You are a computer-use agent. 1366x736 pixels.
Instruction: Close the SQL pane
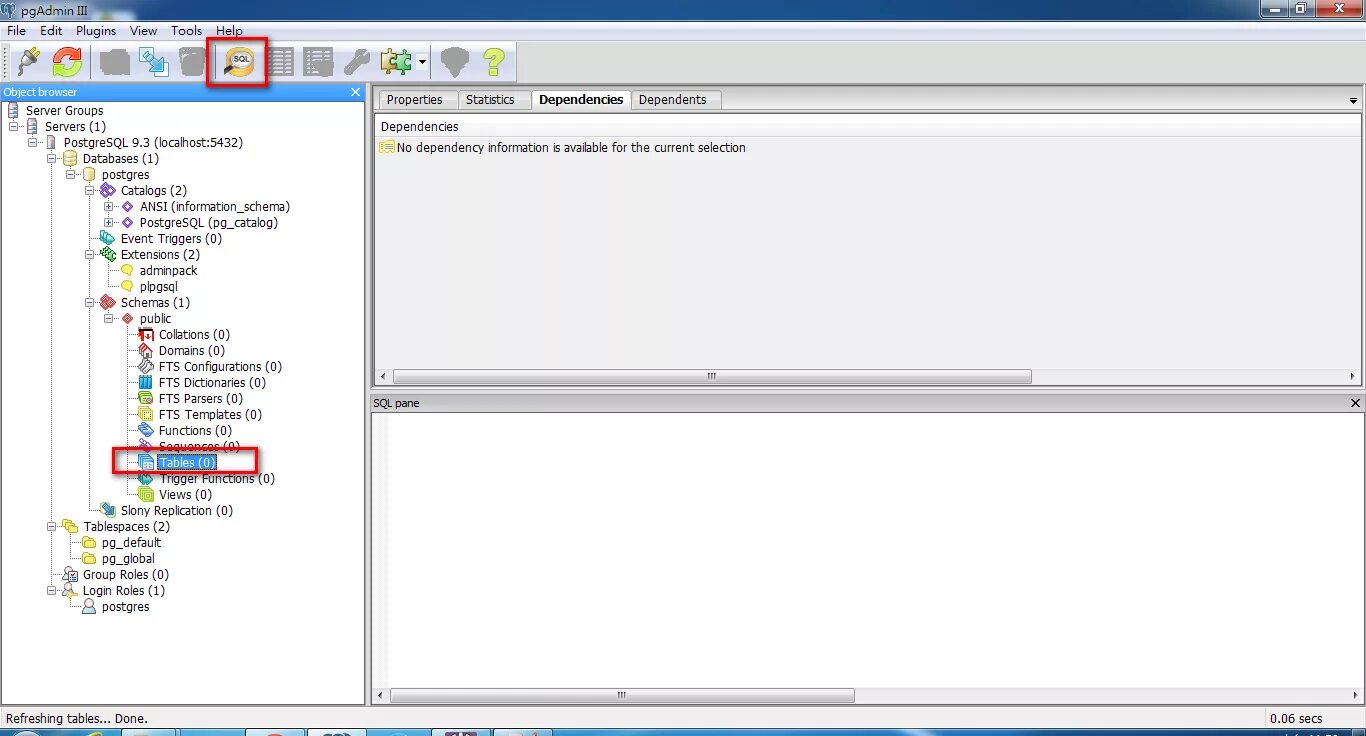pyautogui.click(x=1356, y=403)
